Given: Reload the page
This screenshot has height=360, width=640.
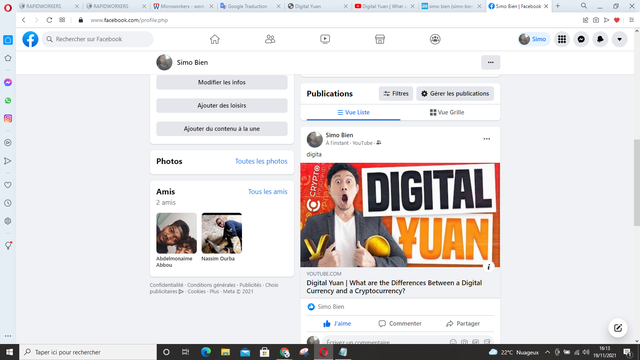Looking at the screenshot, I should point(49,20).
